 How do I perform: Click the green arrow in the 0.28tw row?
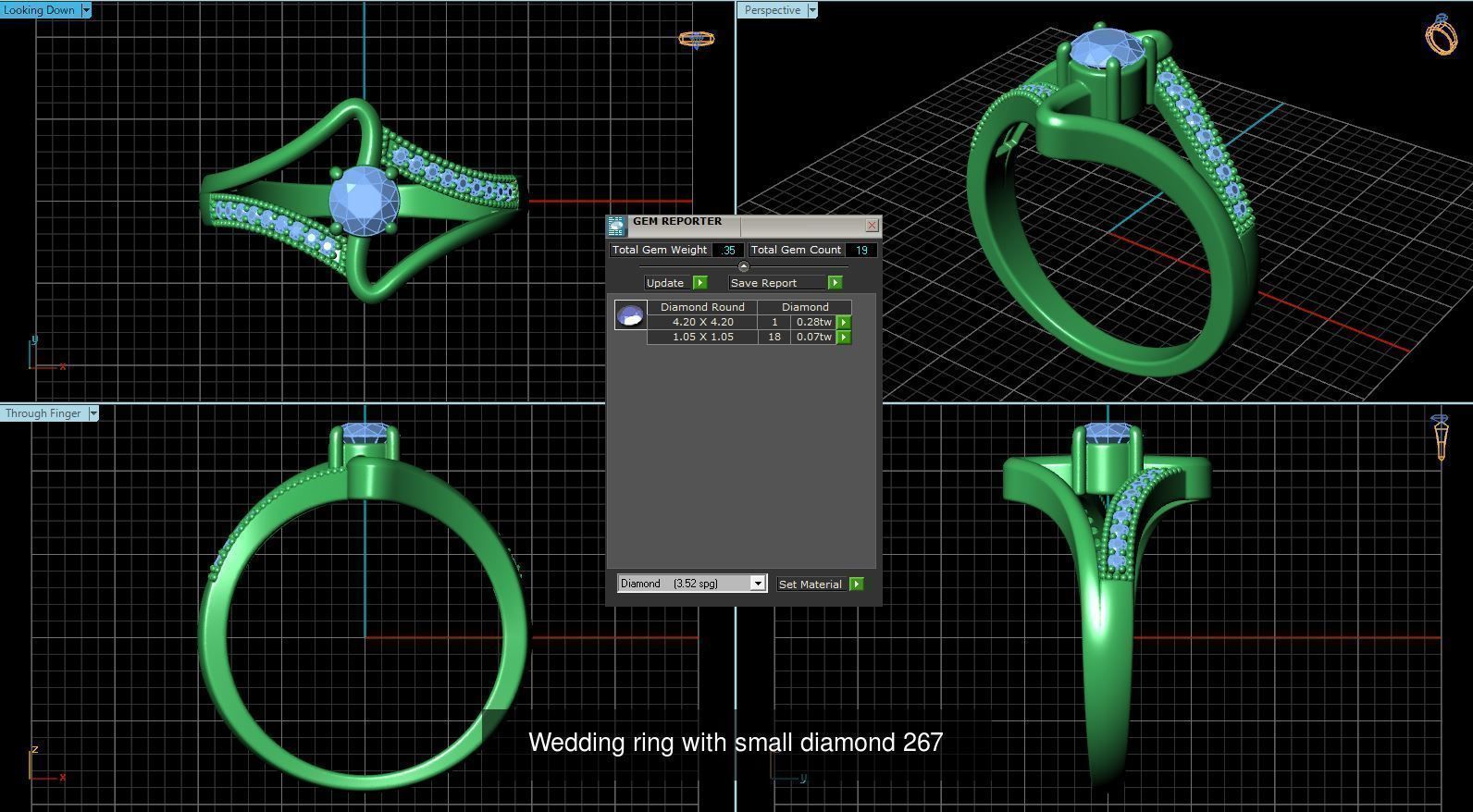tap(844, 322)
